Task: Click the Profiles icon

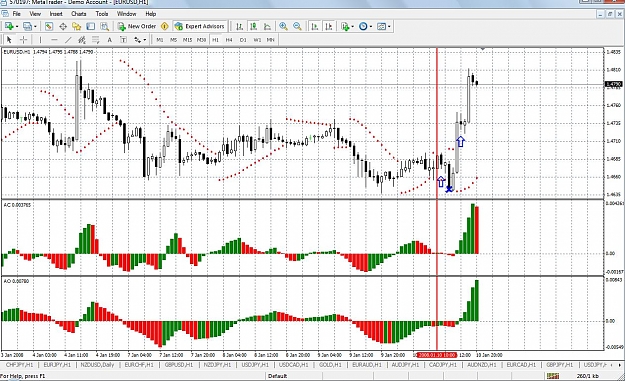Action: tap(27, 26)
